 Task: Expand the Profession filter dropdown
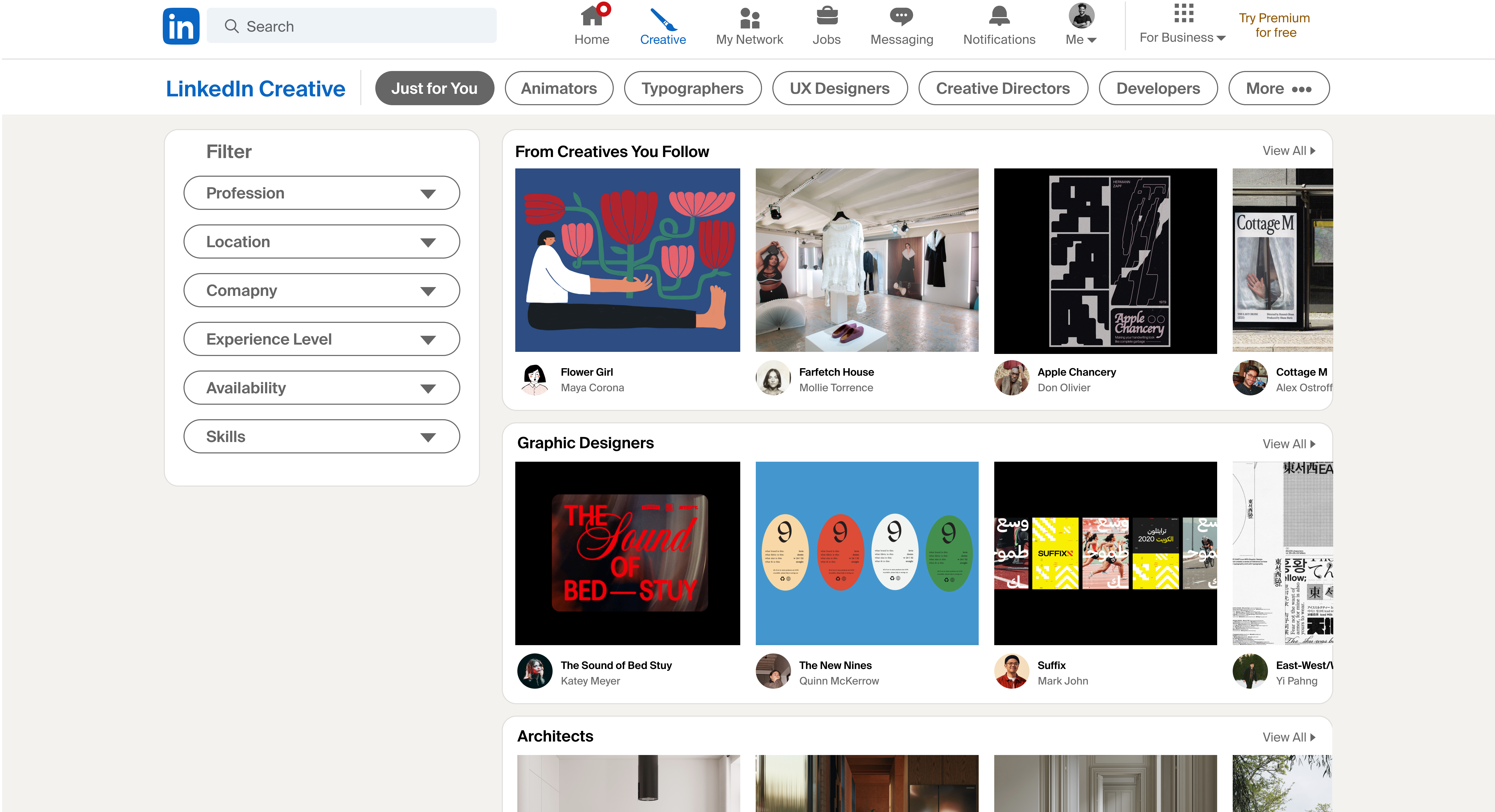[321, 193]
